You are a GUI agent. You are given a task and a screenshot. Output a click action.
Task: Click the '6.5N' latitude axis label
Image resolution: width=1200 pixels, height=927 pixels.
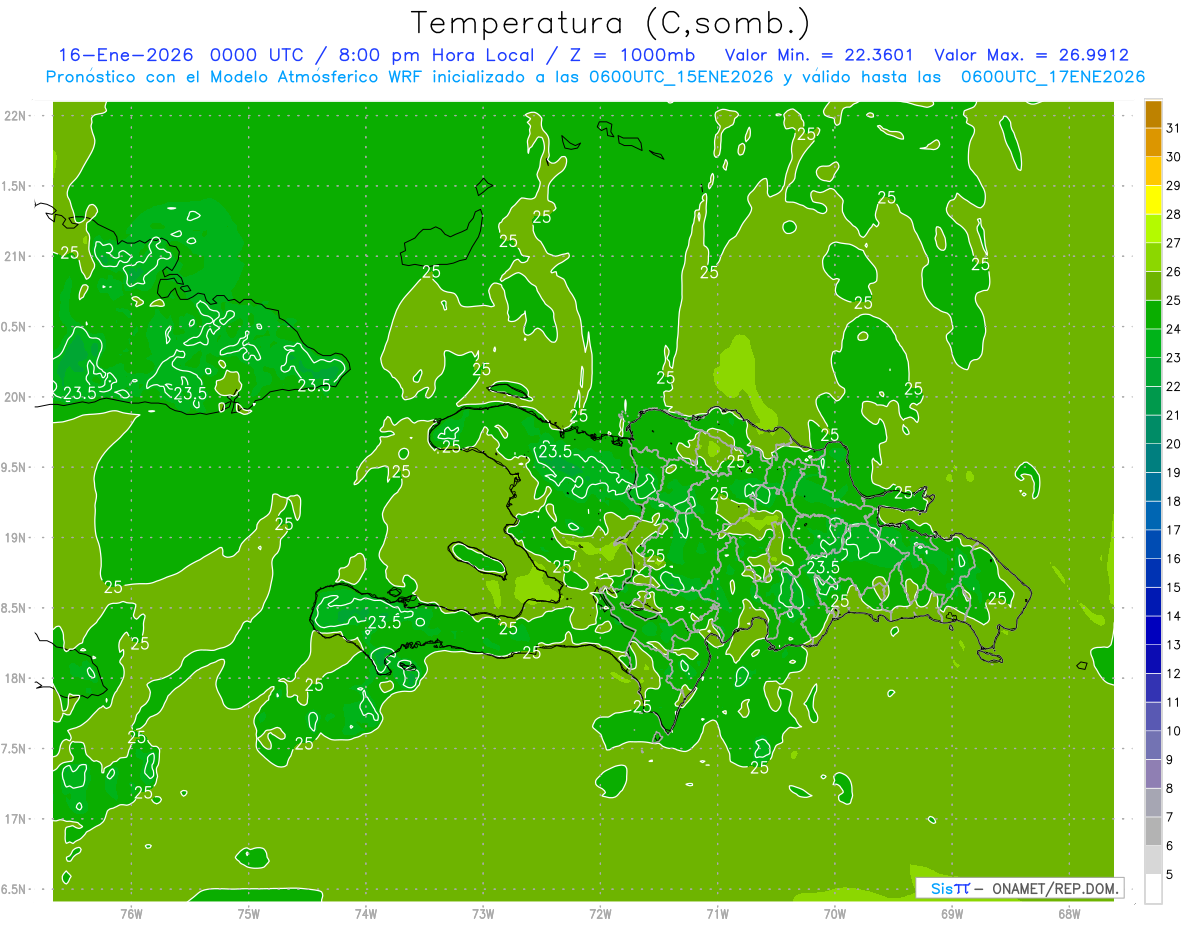pos(14,889)
